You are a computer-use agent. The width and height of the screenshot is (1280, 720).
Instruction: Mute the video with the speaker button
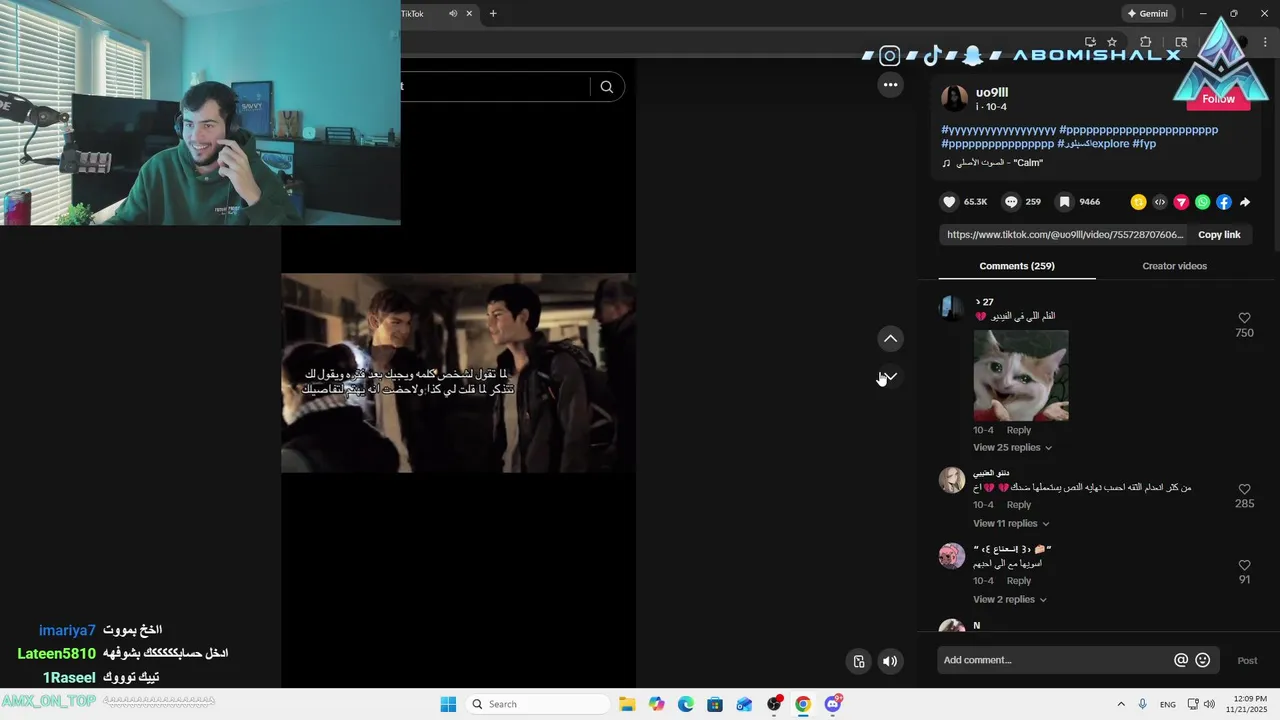(x=890, y=661)
